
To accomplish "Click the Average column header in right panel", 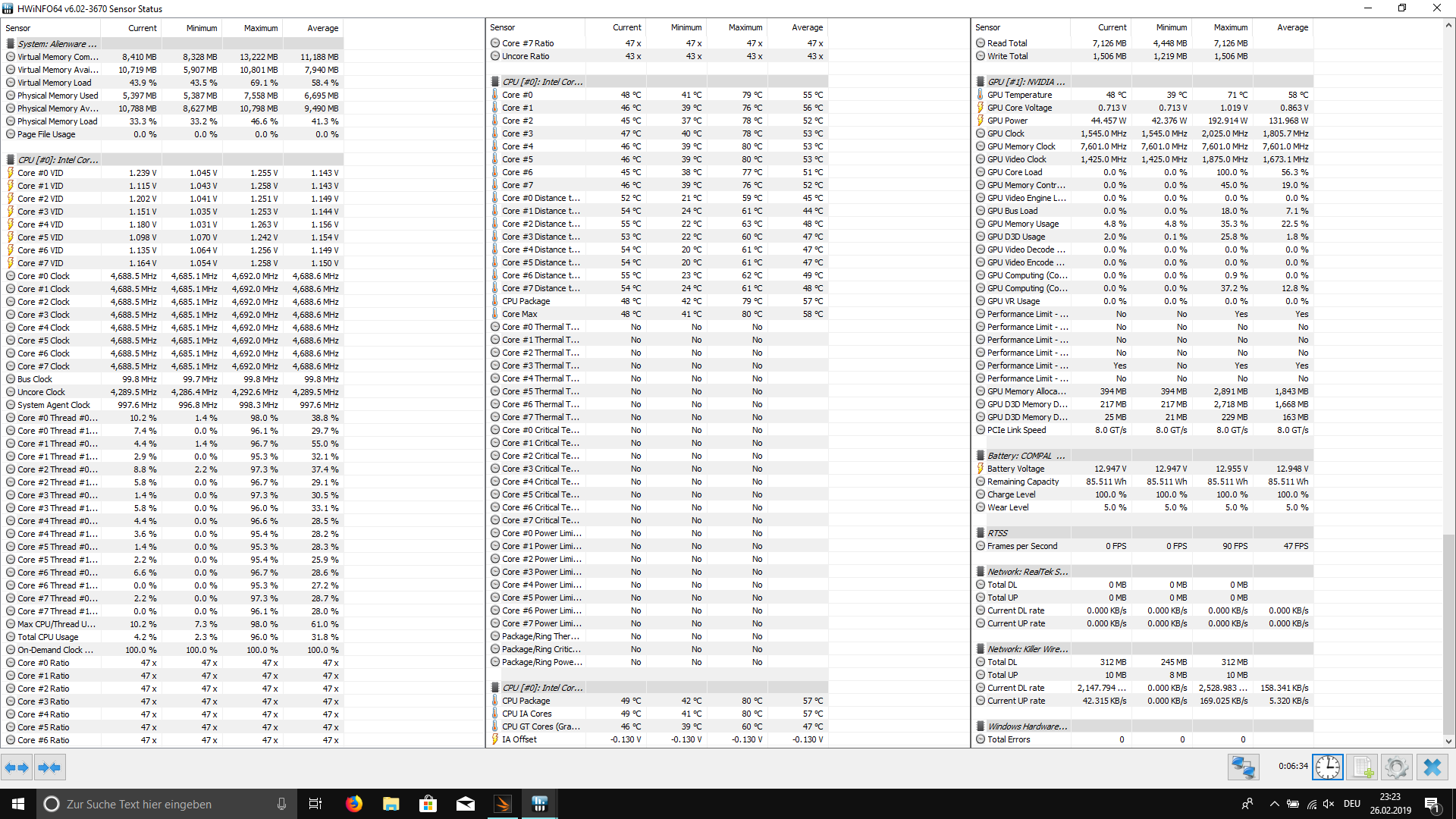I will click(x=1292, y=27).
